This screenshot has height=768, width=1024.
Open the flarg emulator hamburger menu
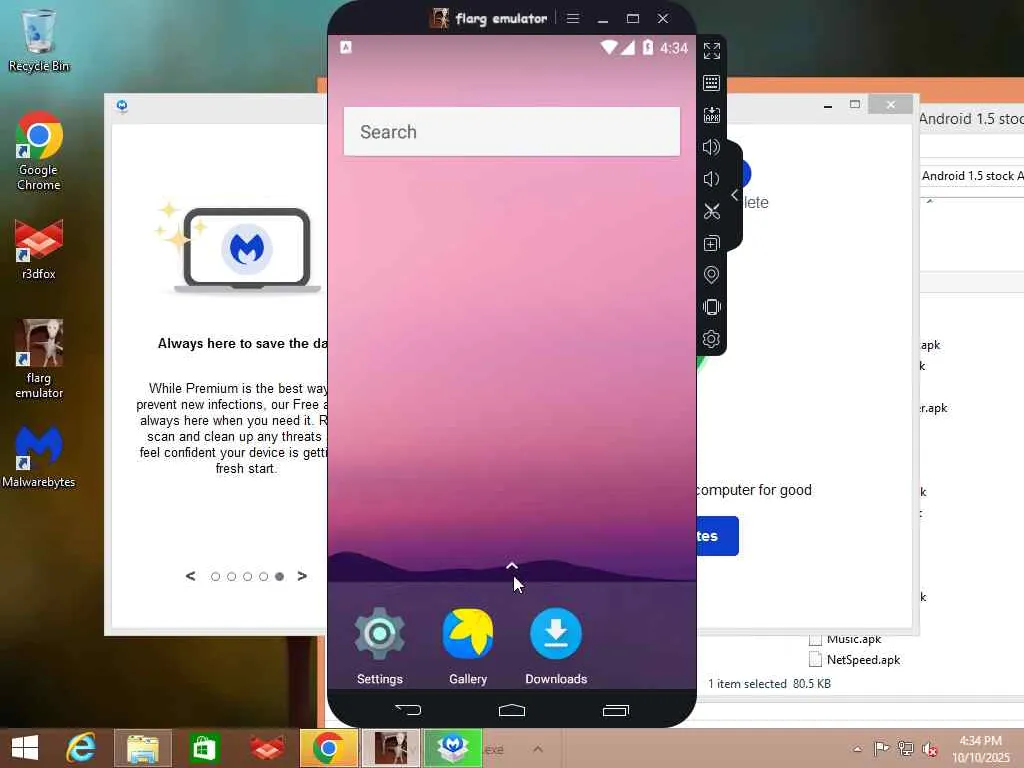(x=573, y=18)
